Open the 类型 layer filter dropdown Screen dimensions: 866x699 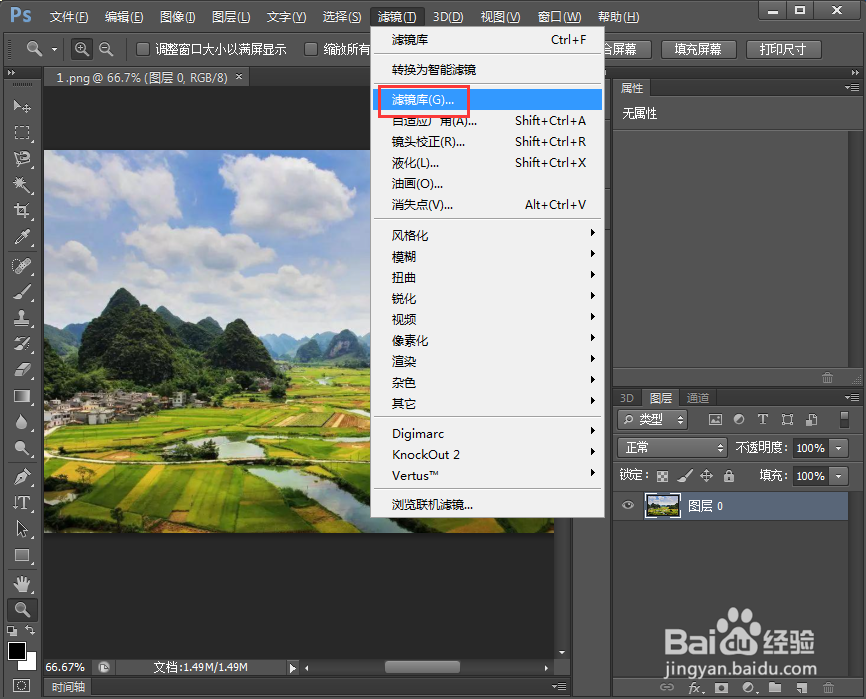652,420
